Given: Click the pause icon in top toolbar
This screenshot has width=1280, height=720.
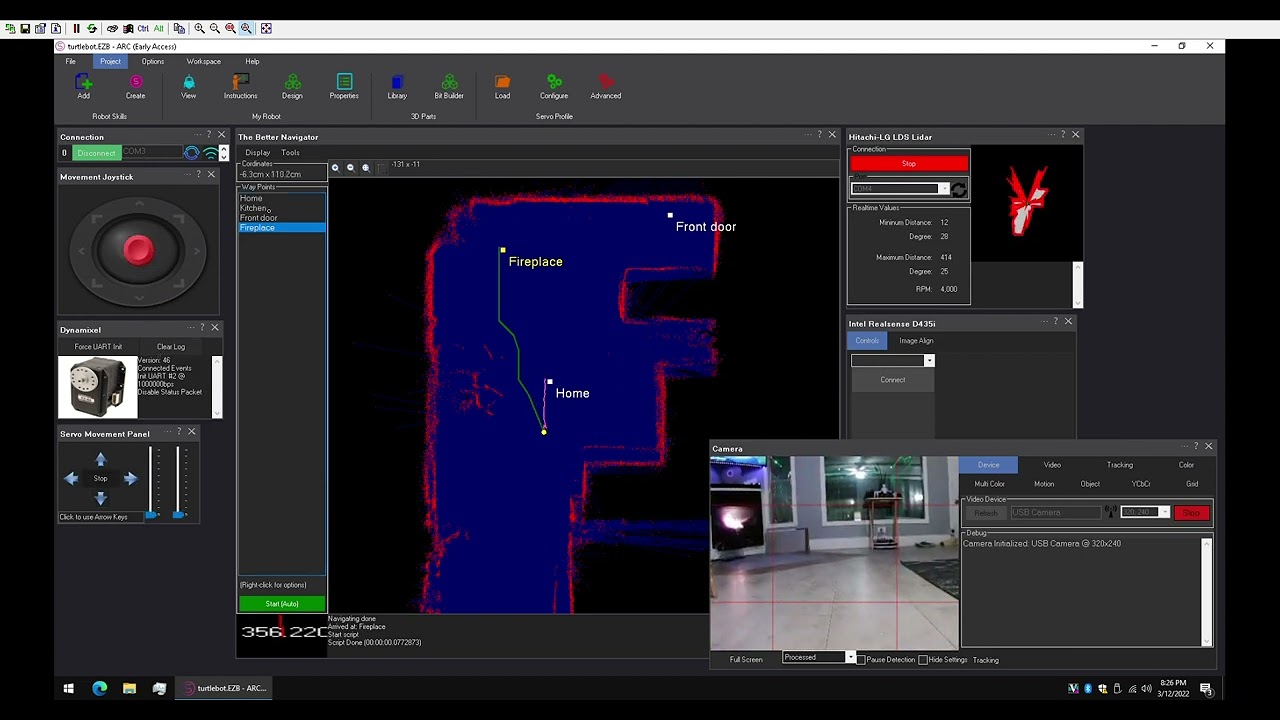Looking at the screenshot, I should coord(76,28).
